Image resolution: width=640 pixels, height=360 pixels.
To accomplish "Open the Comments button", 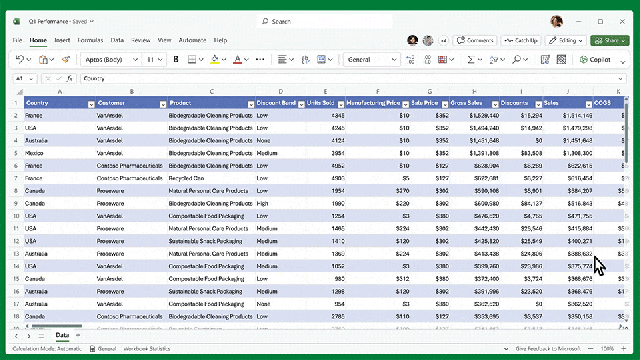I will coord(475,40).
